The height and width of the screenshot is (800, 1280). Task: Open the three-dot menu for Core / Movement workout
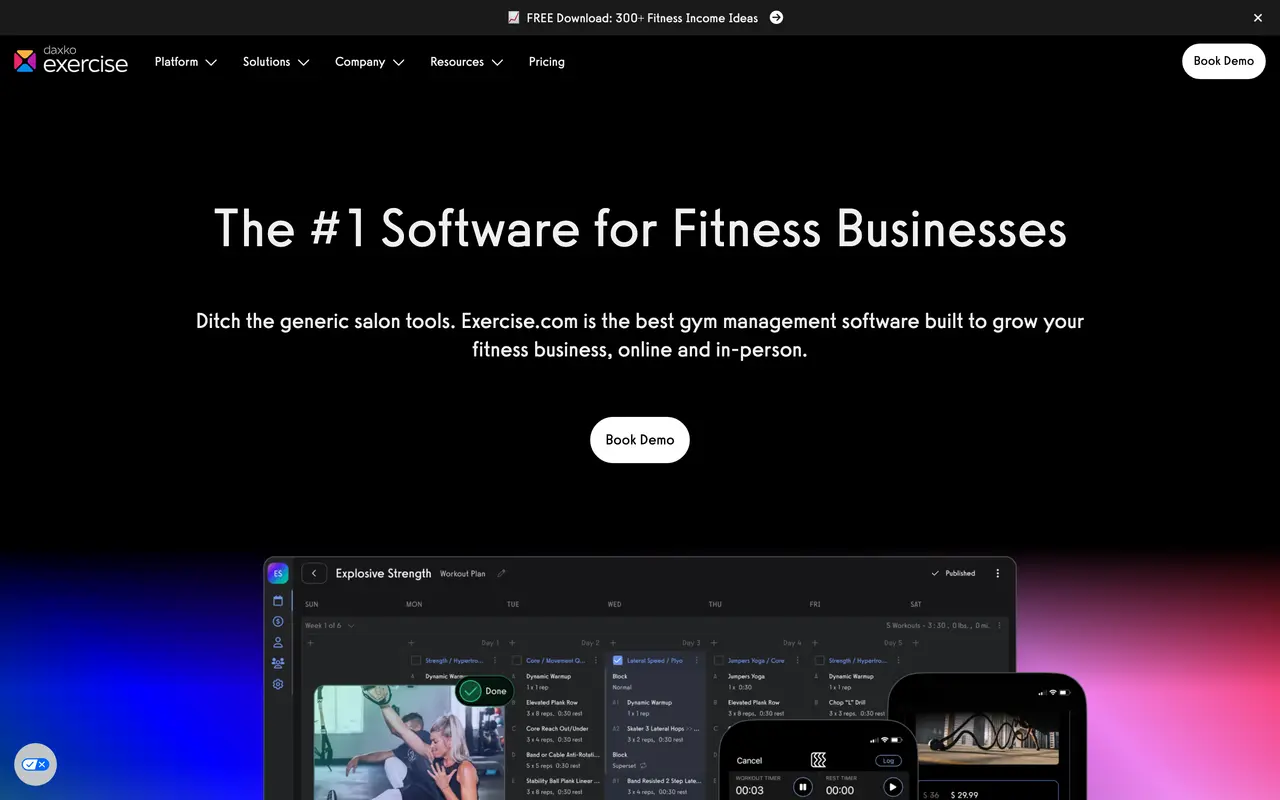595,661
